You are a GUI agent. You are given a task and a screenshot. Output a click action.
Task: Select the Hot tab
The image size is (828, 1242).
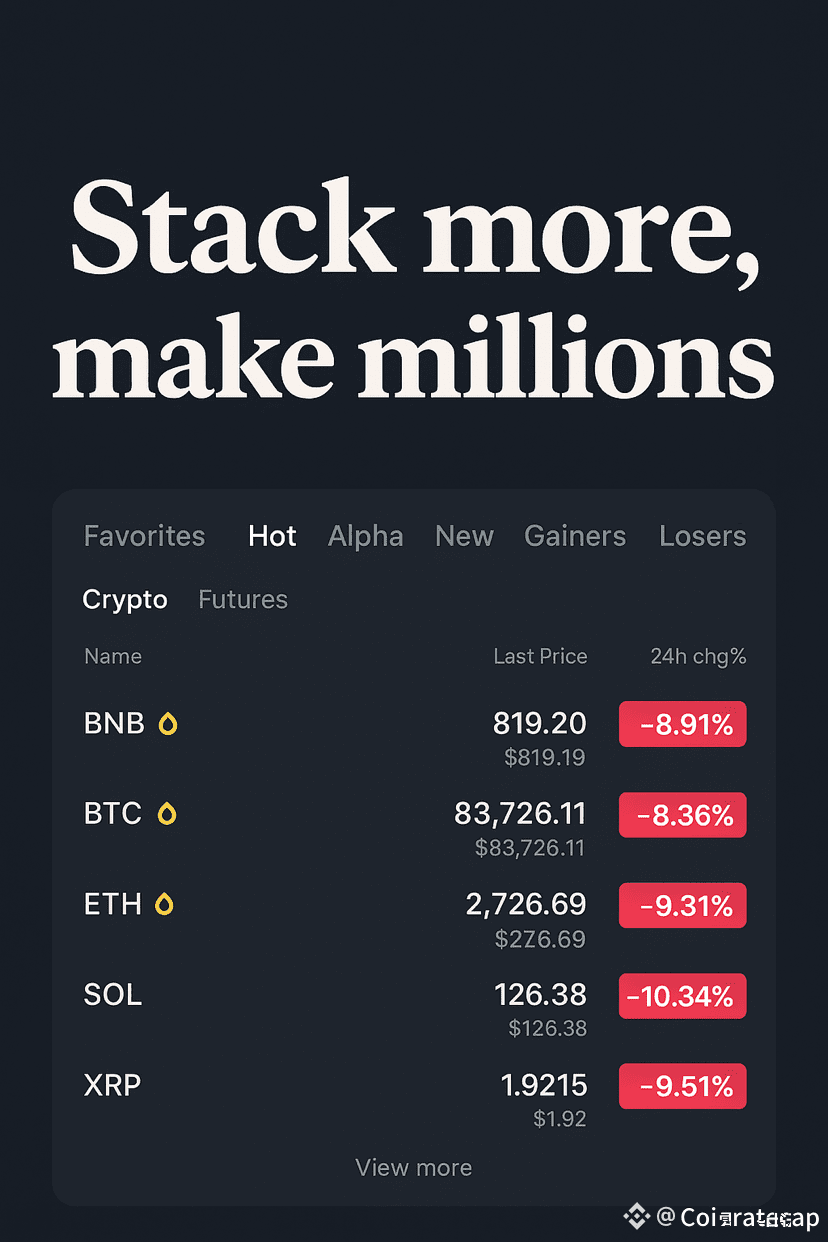pyautogui.click(x=272, y=536)
